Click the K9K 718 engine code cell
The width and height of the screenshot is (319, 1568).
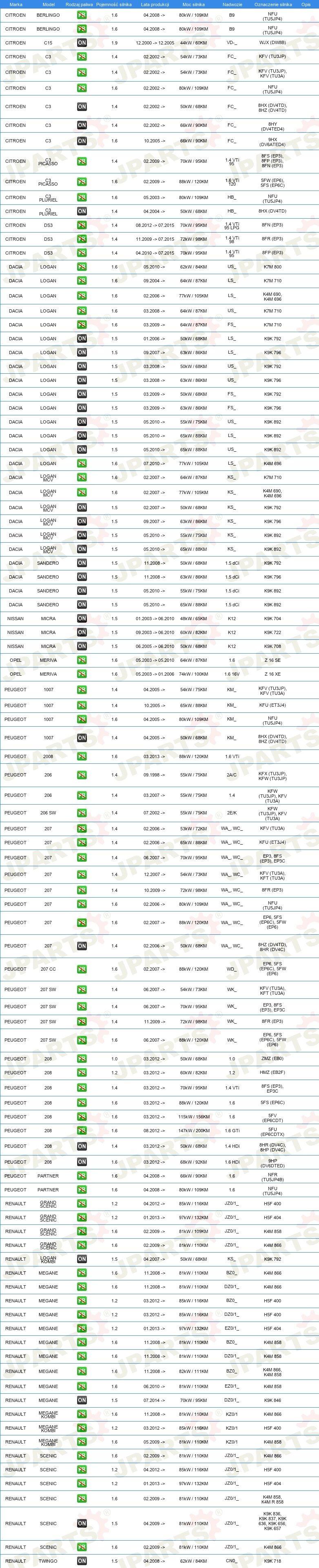pos(273,1561)
